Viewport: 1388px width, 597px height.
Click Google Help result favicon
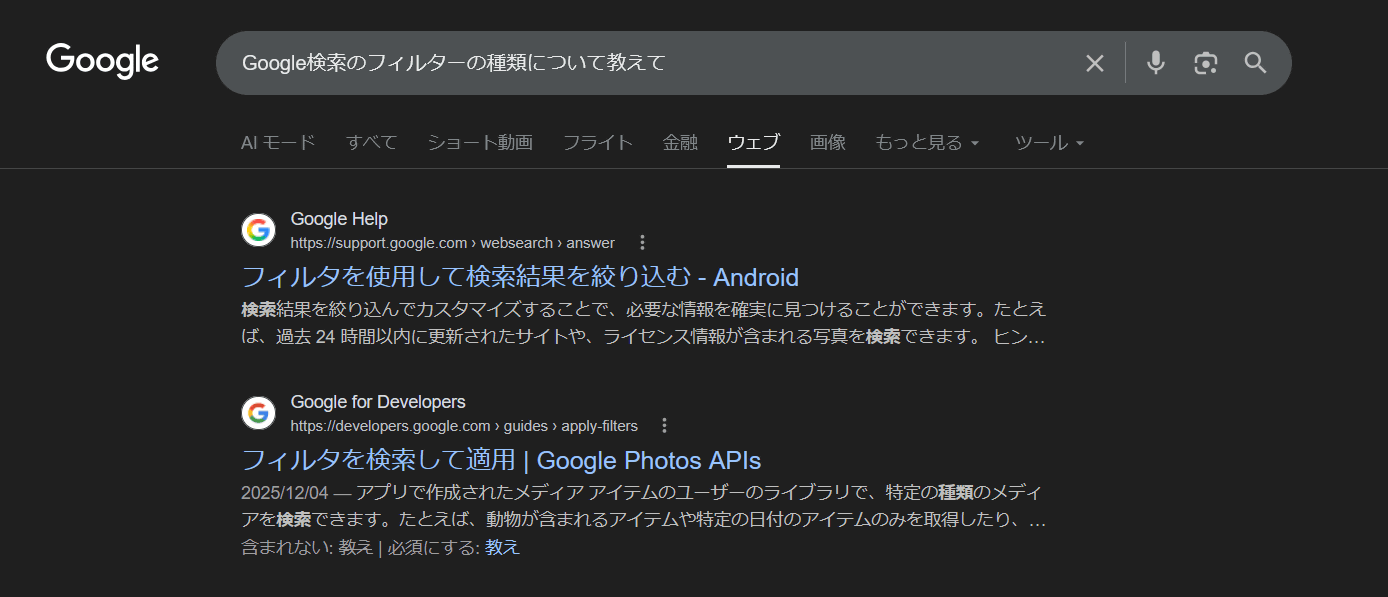258,230
